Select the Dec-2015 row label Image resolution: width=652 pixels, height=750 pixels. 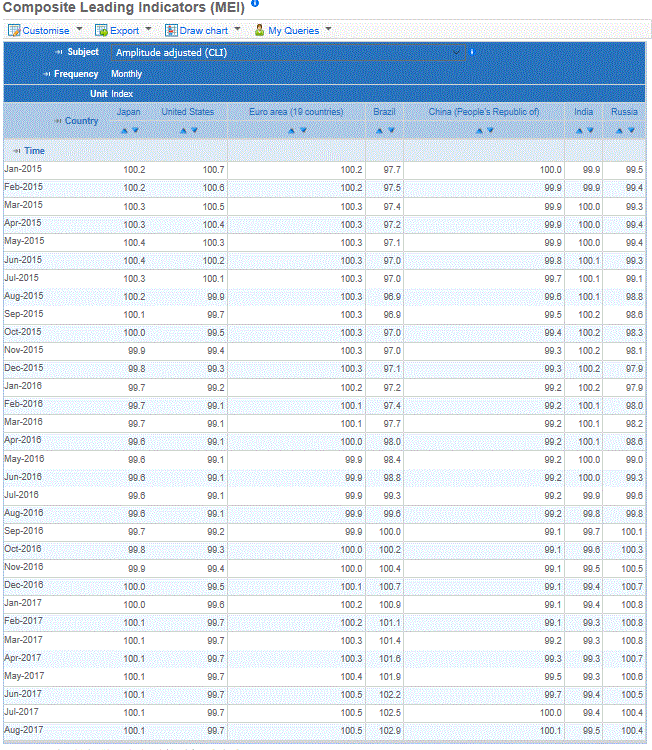click(x=24, y=368)
